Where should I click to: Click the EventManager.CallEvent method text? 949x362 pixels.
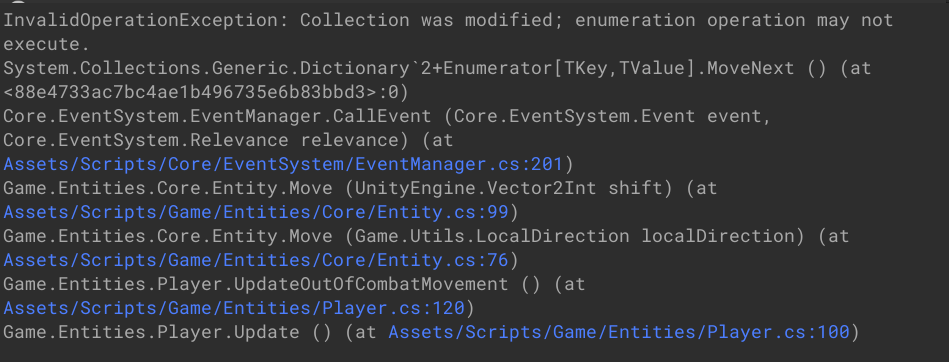point(217,116)
